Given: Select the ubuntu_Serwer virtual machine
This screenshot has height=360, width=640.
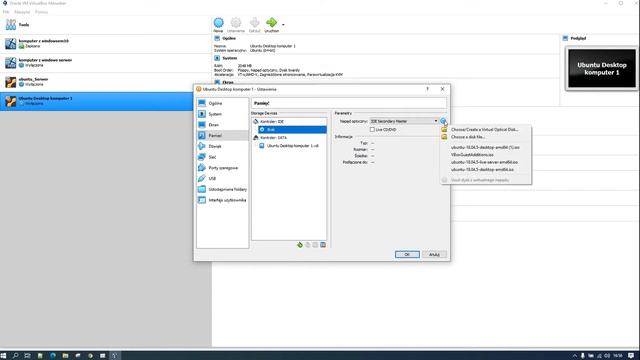Looking at the screenshot, I should [105, 82].
